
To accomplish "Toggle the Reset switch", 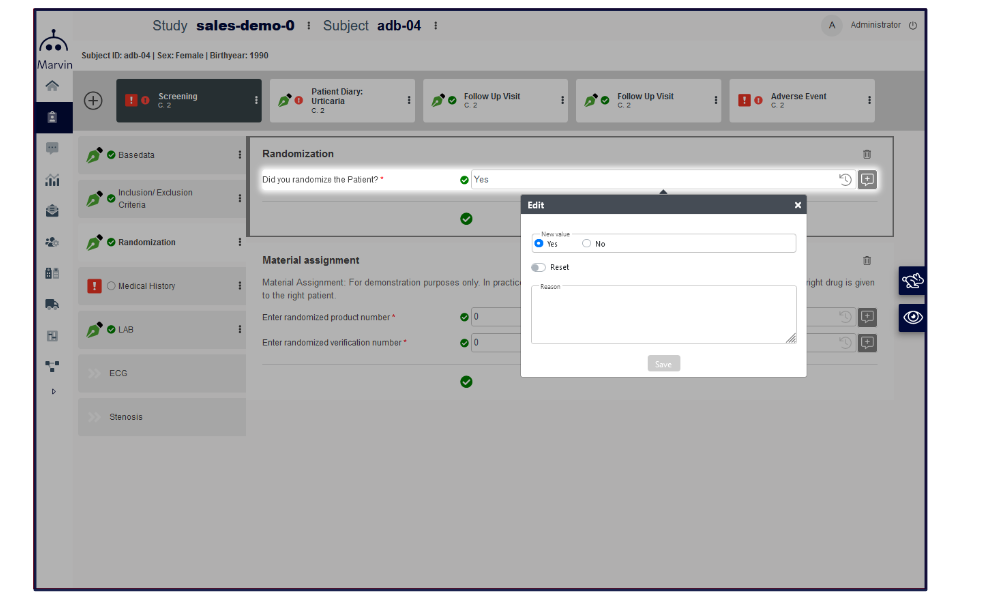I will (x=539, y=268).
